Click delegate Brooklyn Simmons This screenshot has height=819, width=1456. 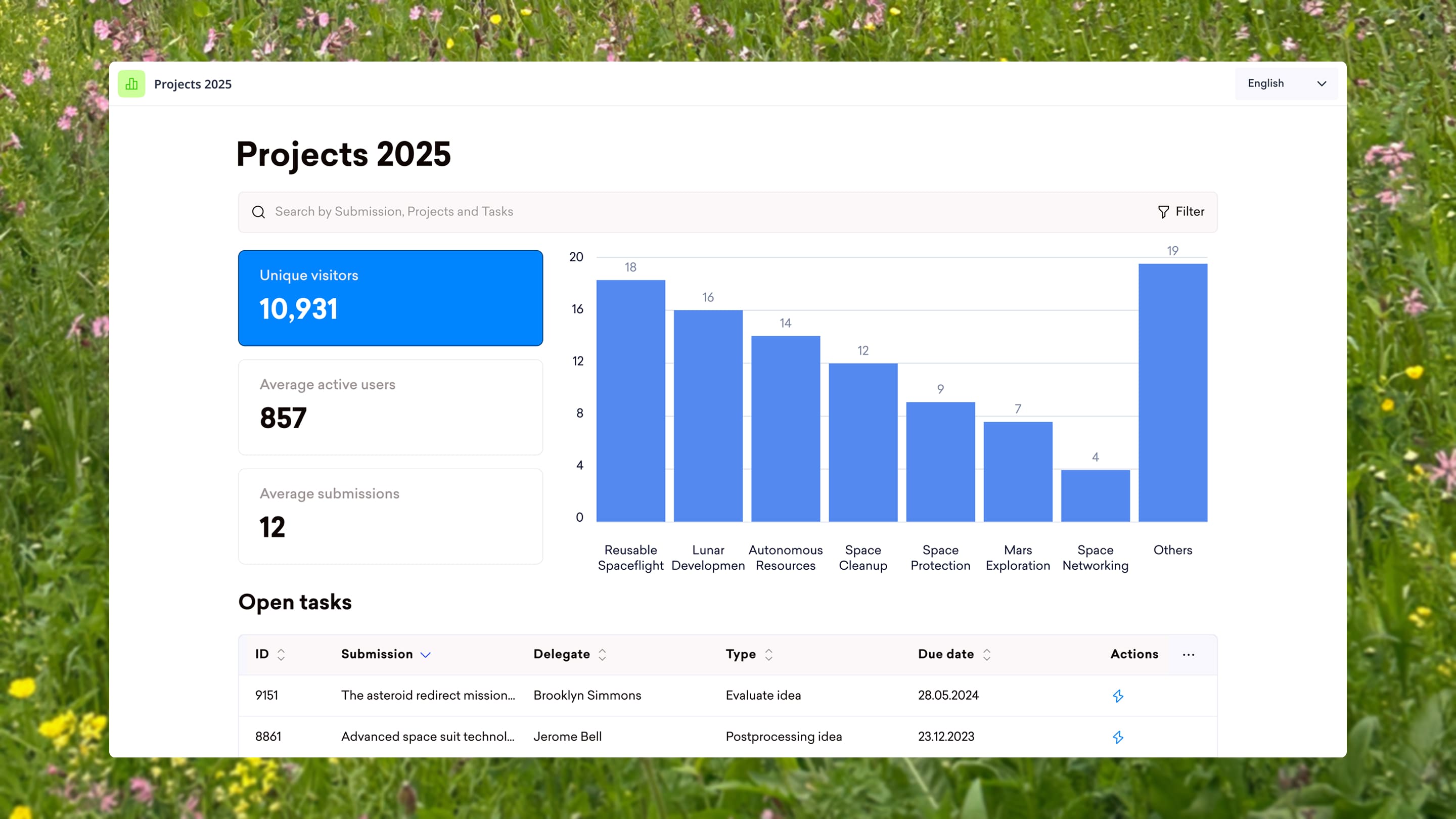pos(587,695)
